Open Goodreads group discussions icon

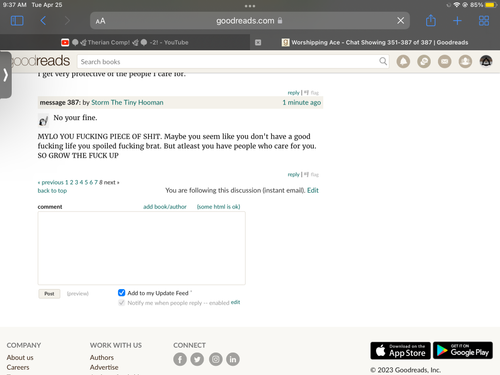(424, 61)
